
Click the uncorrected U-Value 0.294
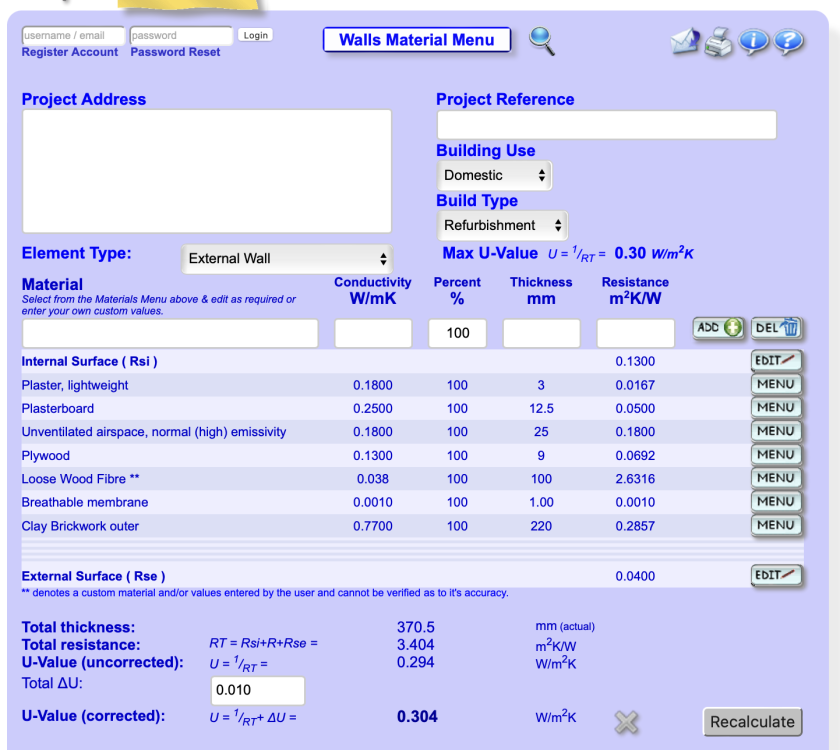click(416, 662)
